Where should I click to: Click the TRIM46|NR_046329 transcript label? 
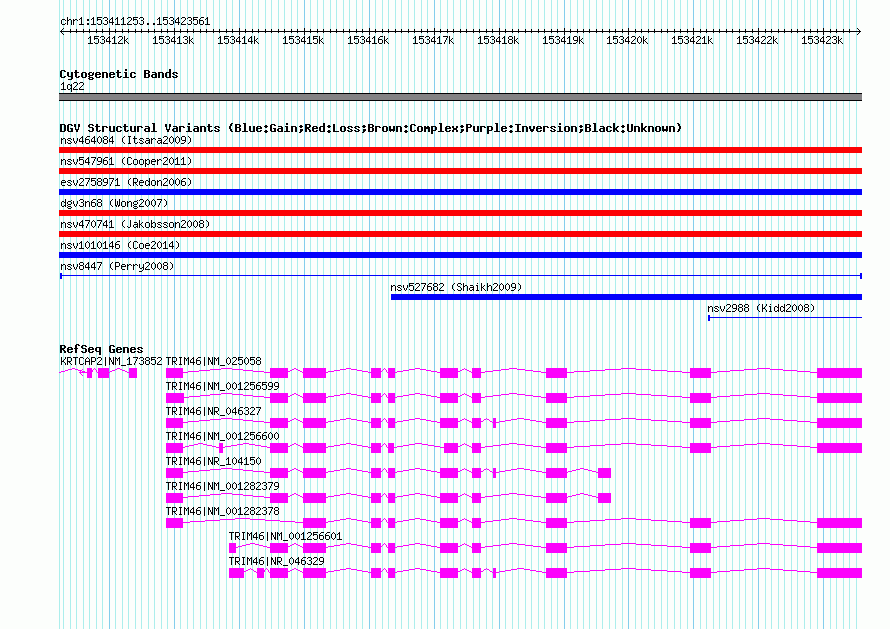point(276,561)
